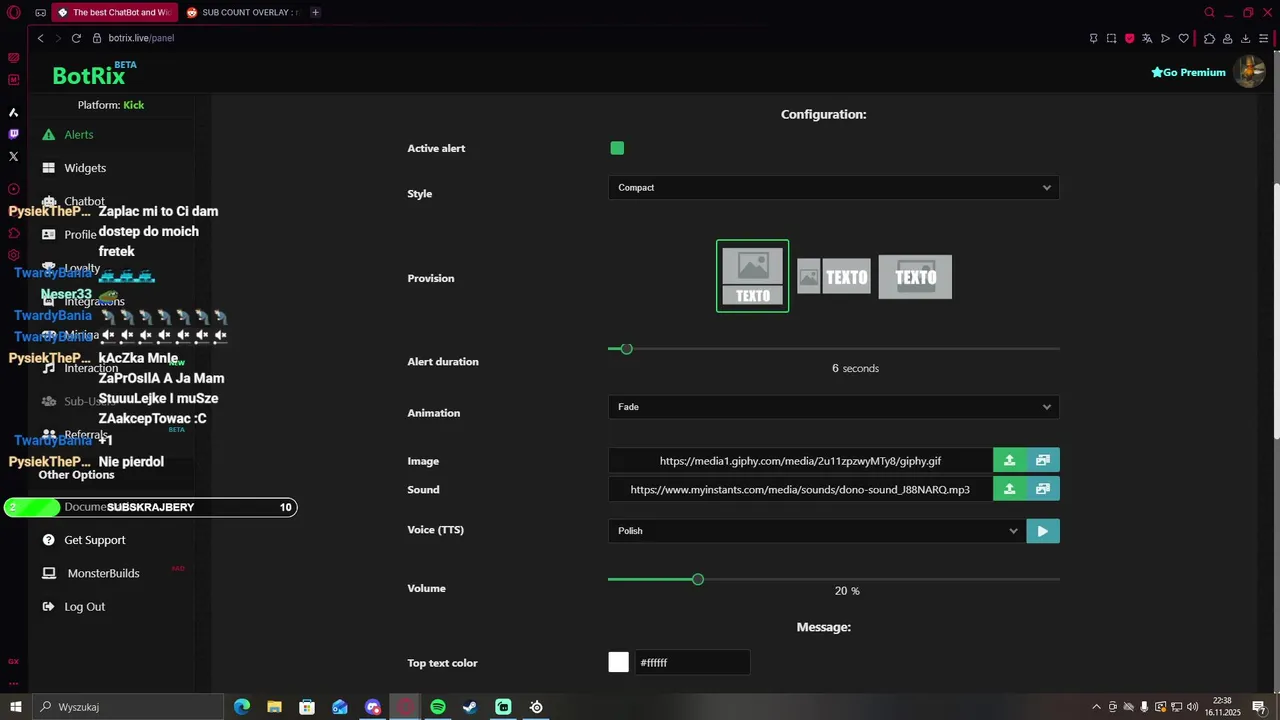Adjust the Alert duration slider
1280x720 pixels.
click(626, 349)
